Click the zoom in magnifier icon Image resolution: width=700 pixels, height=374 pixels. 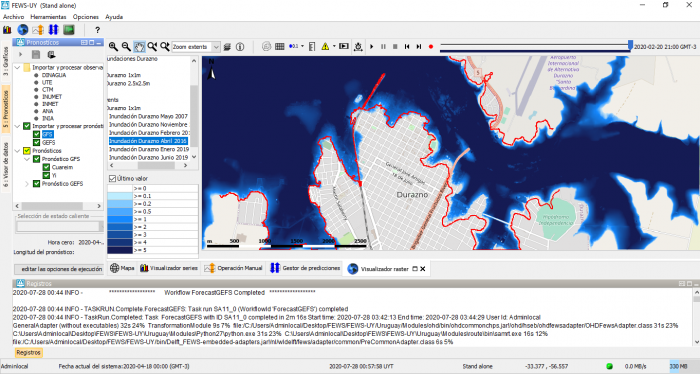pos(113,46)
